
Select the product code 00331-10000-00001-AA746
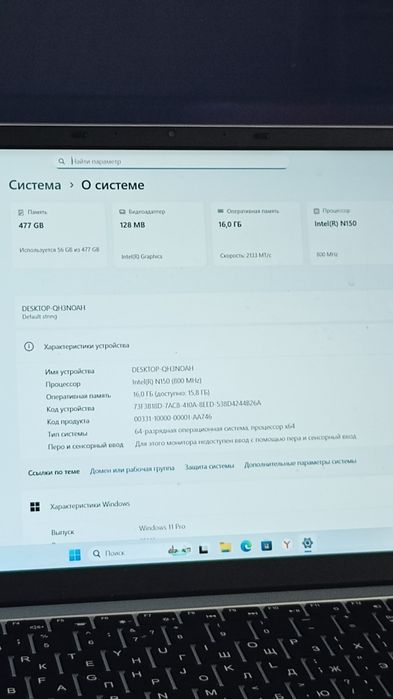pyautogui.click(x=173, y=417)
